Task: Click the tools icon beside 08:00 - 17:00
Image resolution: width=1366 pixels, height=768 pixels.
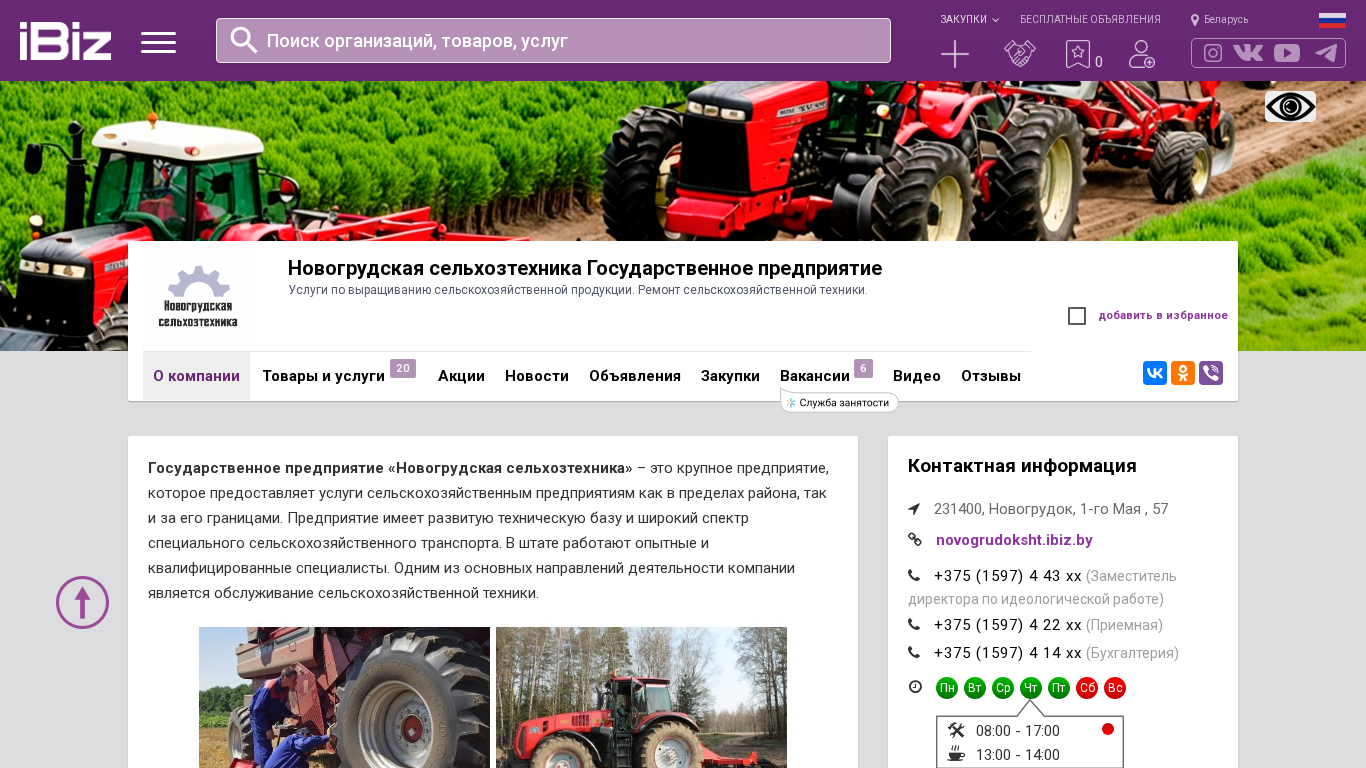Action: point(956,730)
